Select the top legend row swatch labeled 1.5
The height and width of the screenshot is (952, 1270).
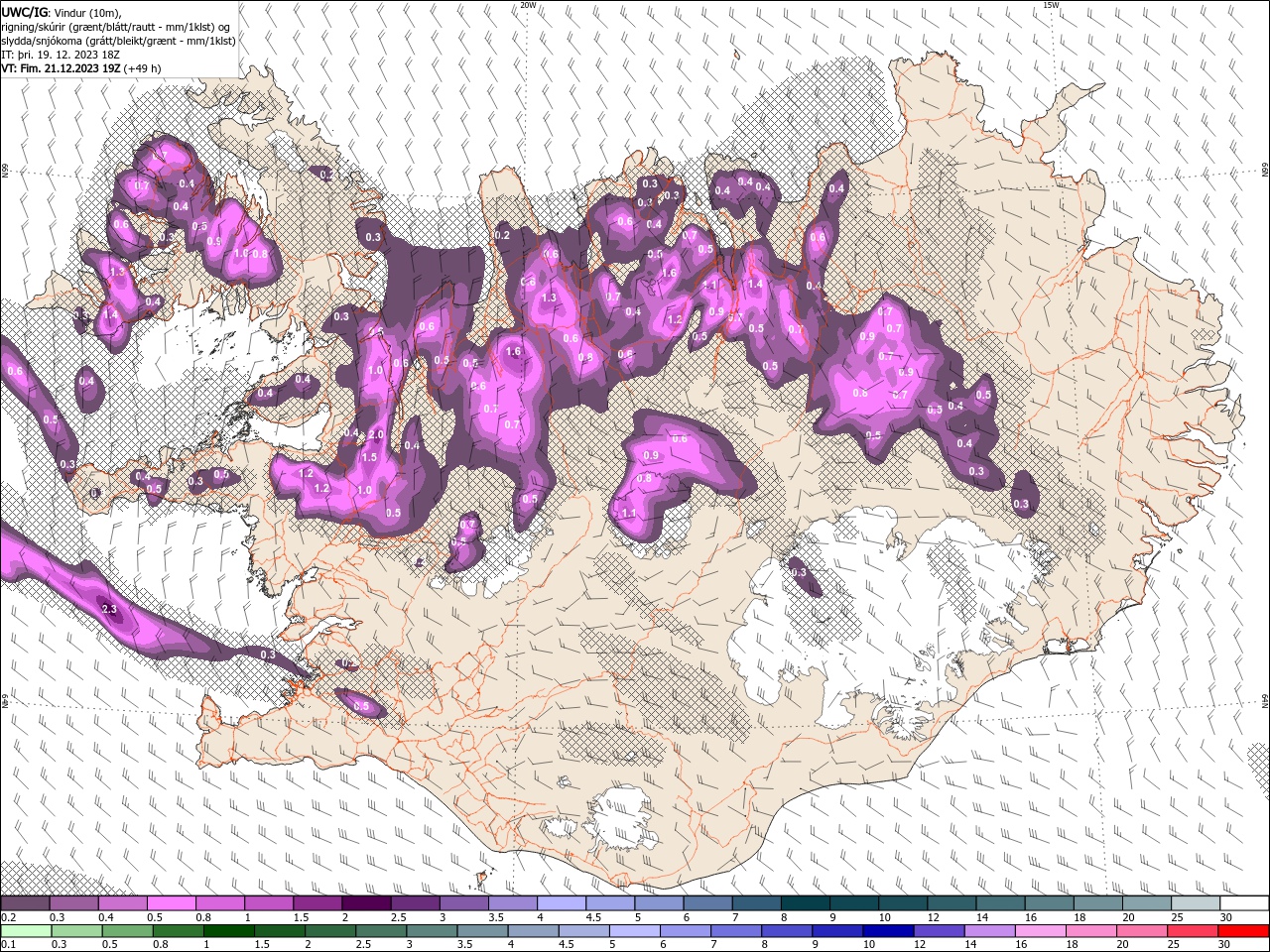[x=317, y=903]
